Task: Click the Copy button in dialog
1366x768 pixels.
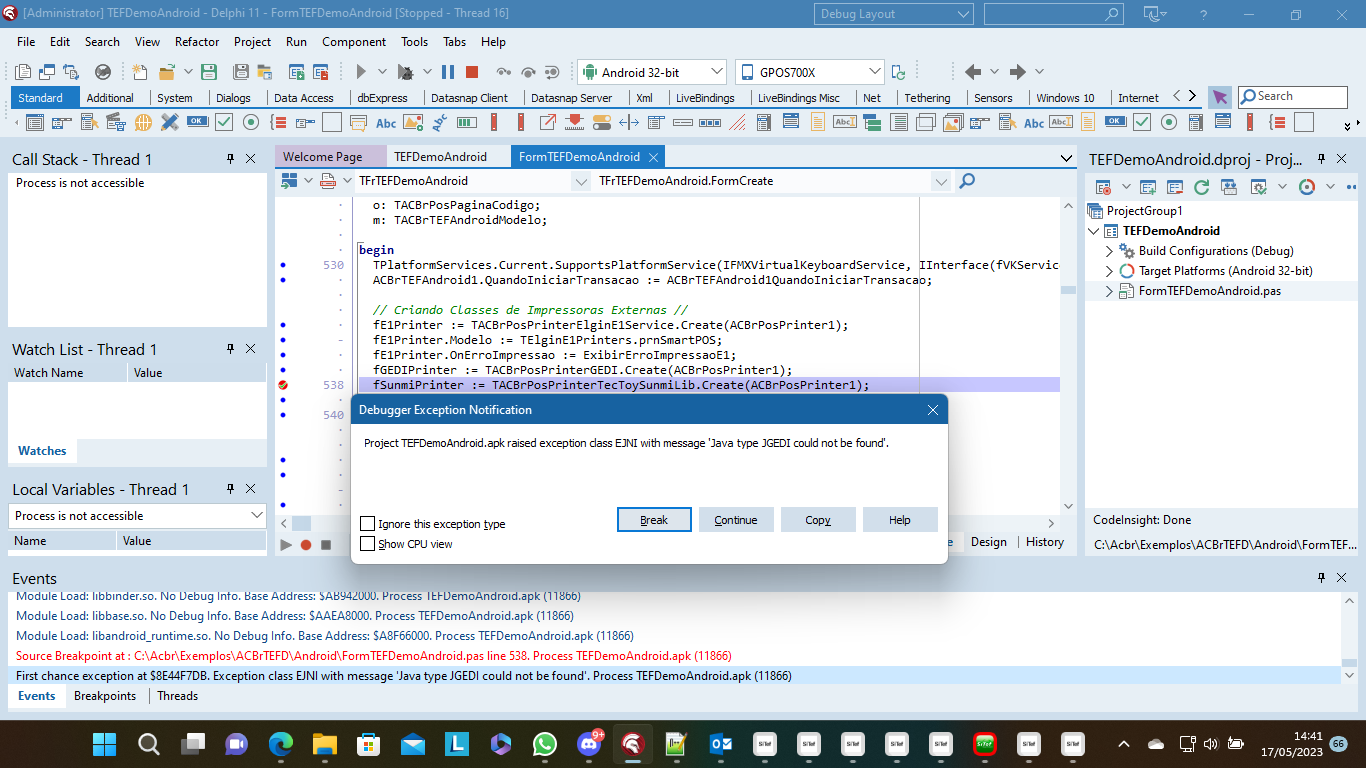Action: coord(818,520)
